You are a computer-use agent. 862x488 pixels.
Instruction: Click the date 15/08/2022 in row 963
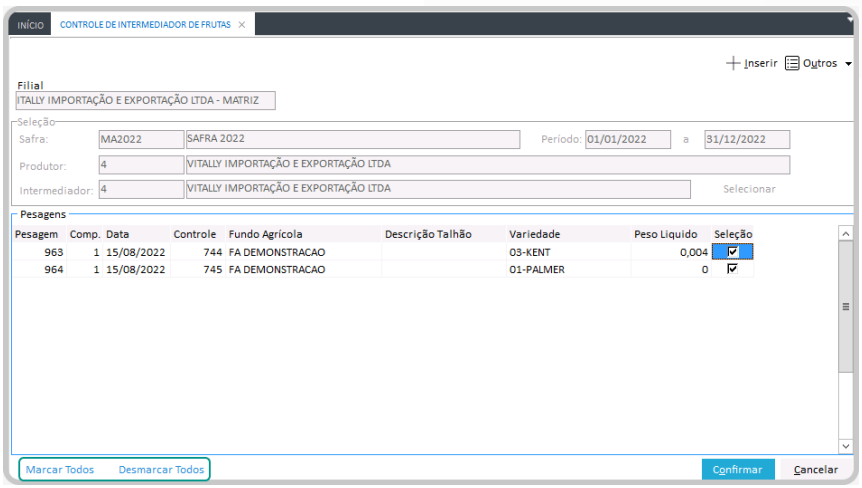136,252
